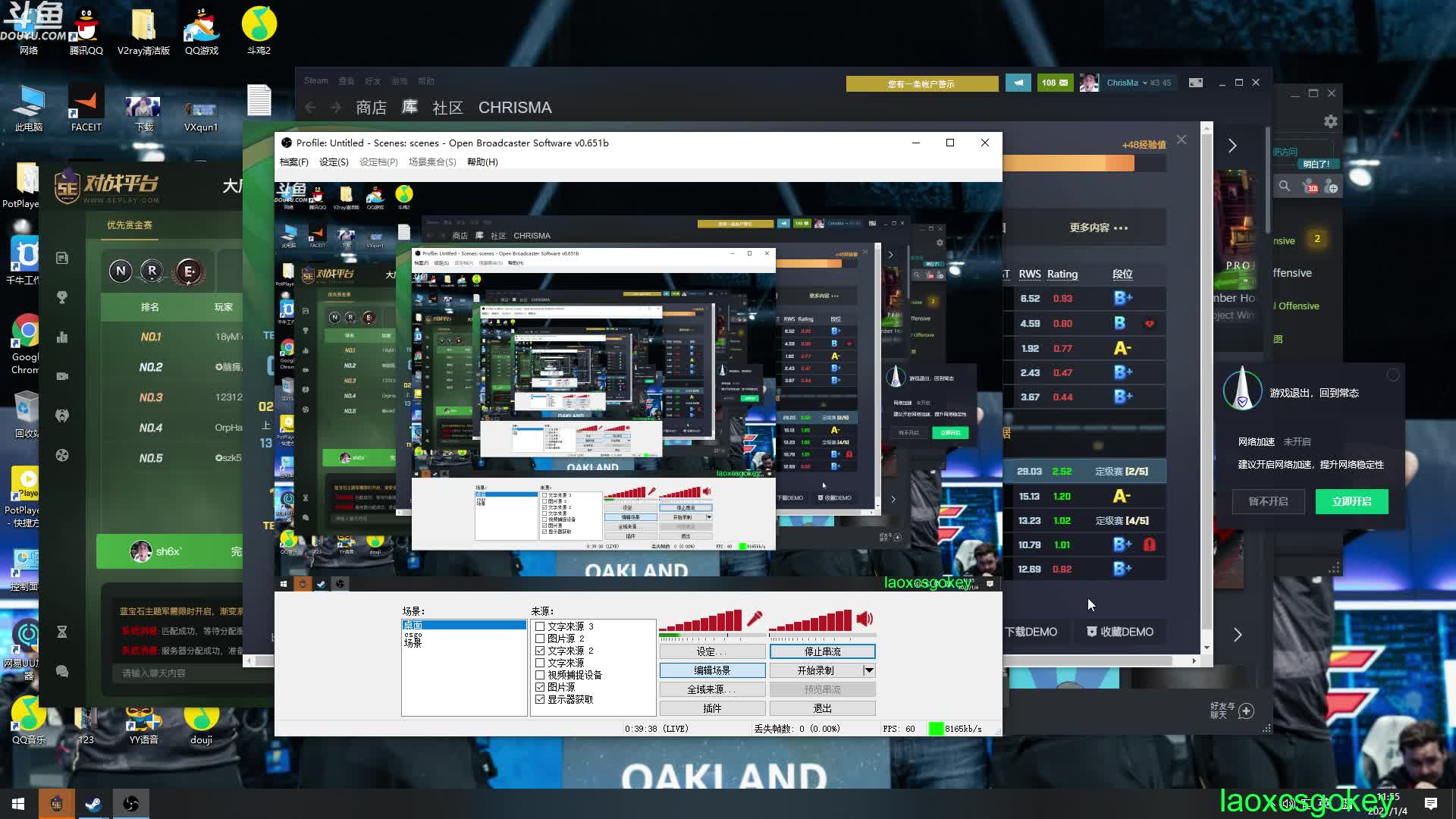Click the 全域來源... button
Screen dimensions: 1456x819
(x=712, y=689)
